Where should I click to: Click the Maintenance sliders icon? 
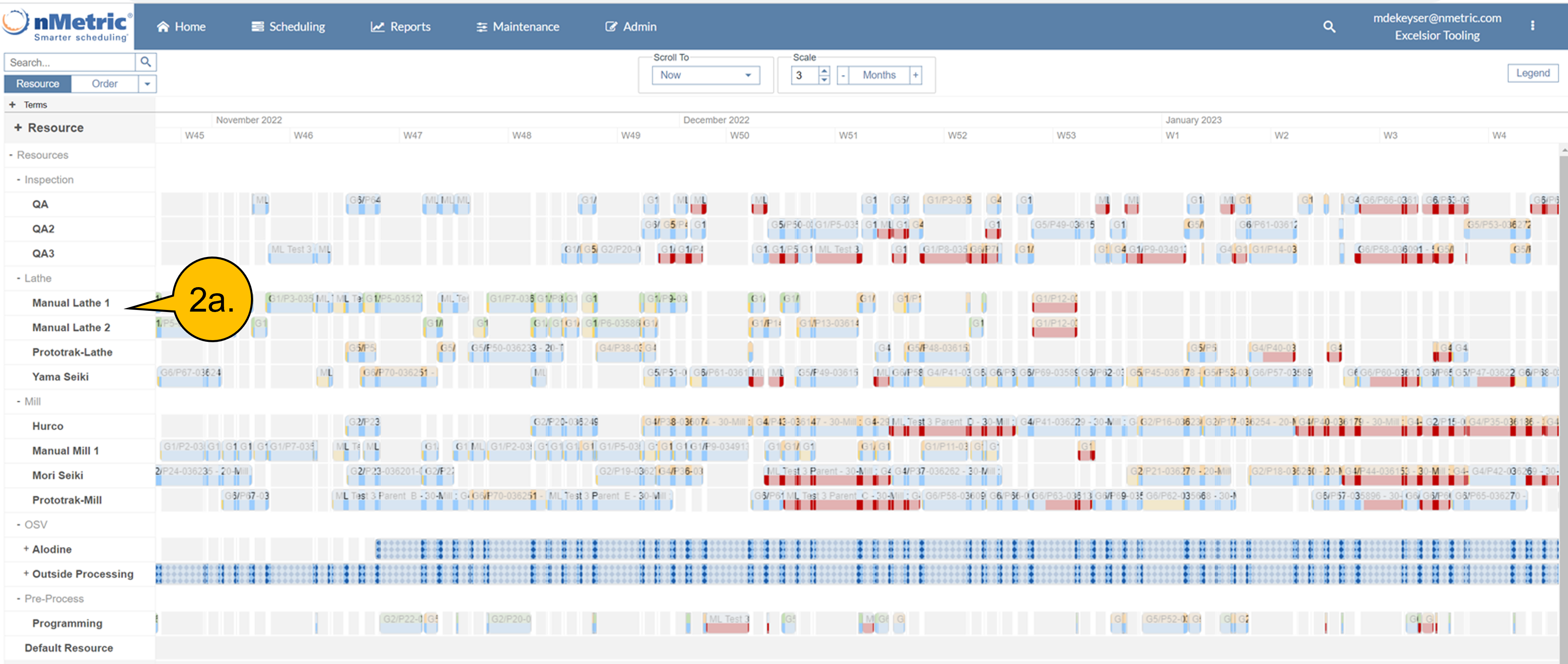coord(482,27)
